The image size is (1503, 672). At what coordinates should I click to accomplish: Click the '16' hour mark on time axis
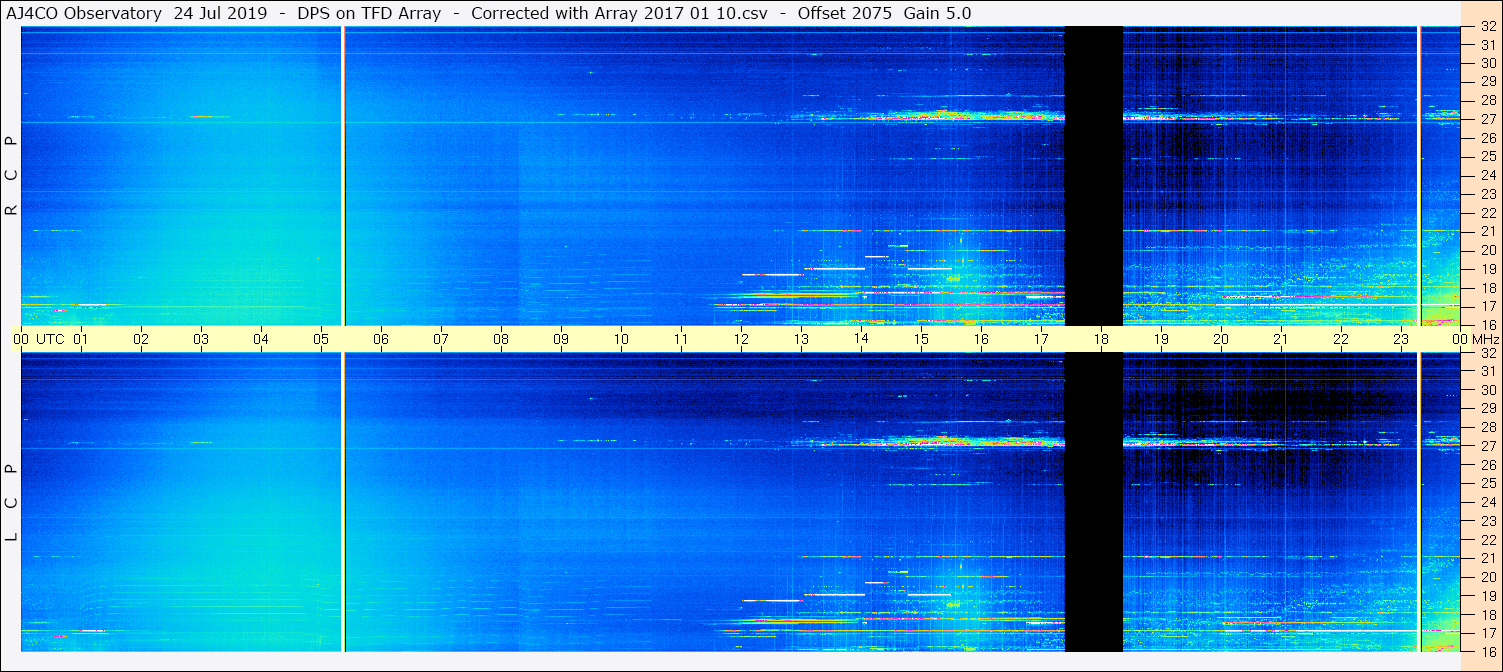[981, 339]
